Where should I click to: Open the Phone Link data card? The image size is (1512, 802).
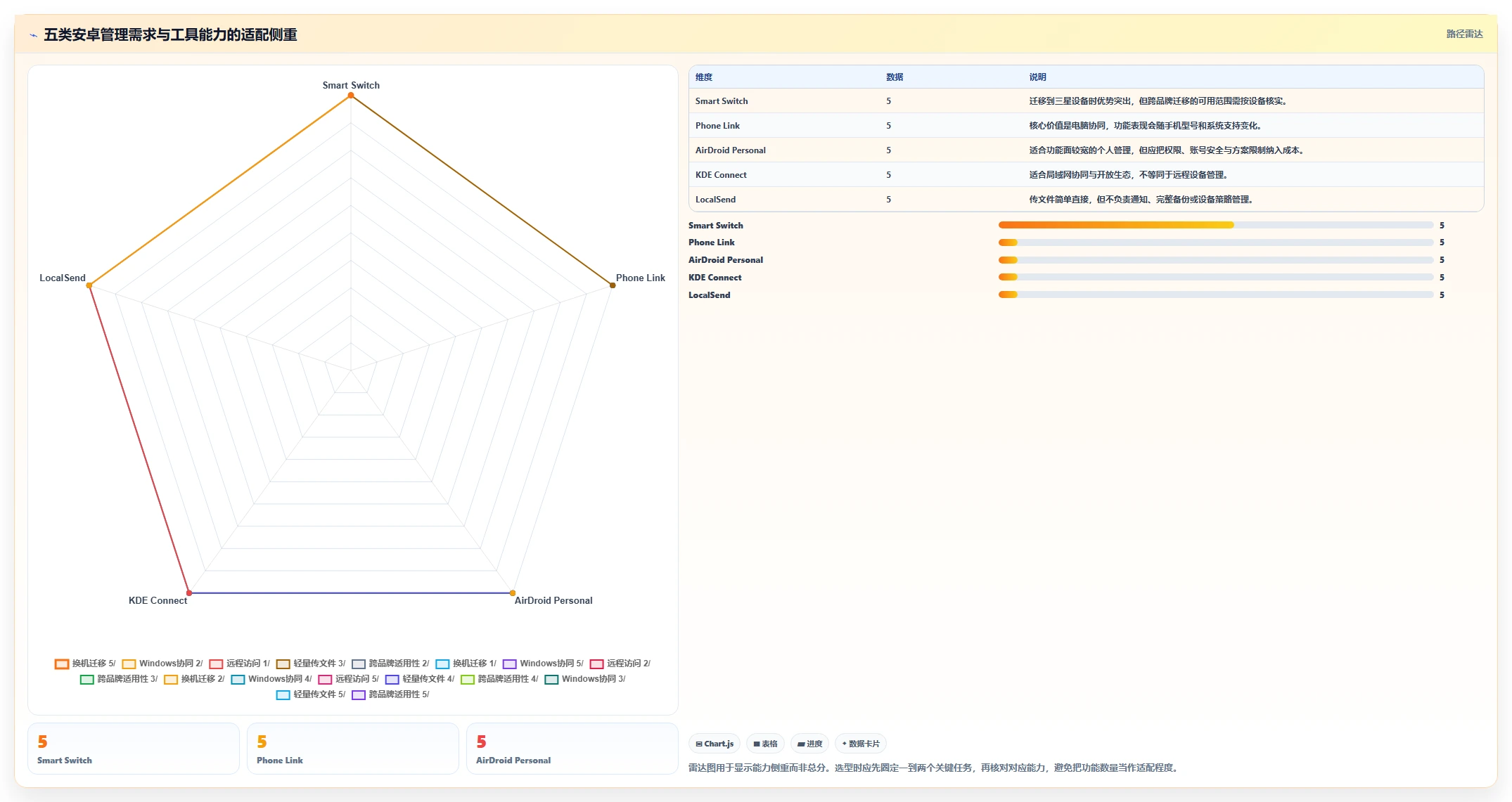(x=353, y=749)
